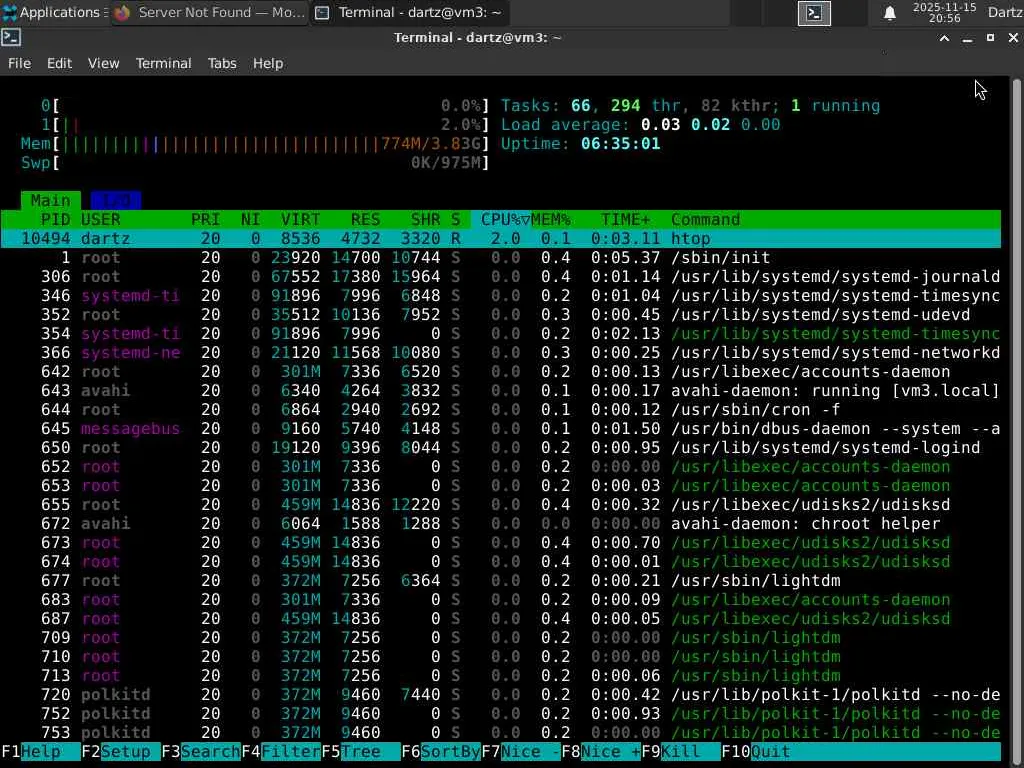Viewport: 1024px width, 768px height.
Task: Click the F2 Setup button
Action: (x=121, y=752)
